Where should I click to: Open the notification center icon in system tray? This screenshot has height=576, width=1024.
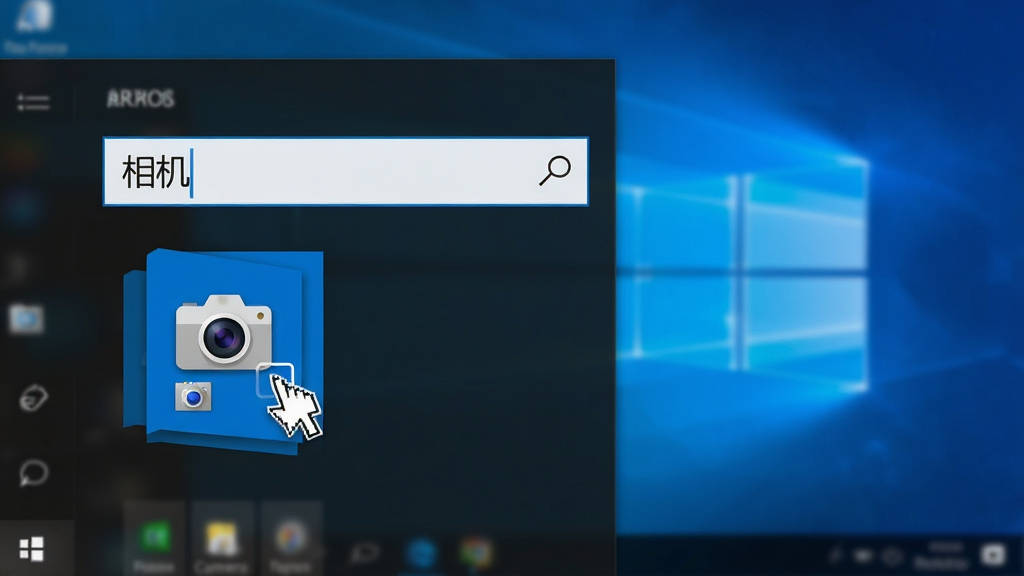[x=993, y=555]
